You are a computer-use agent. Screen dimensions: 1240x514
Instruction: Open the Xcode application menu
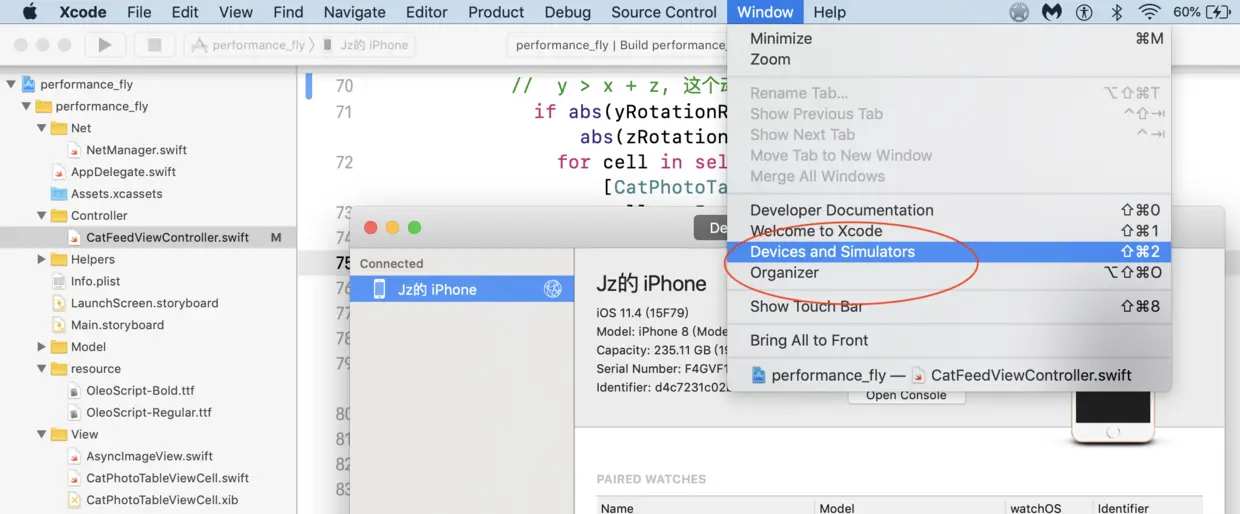(x=83, y=12)
